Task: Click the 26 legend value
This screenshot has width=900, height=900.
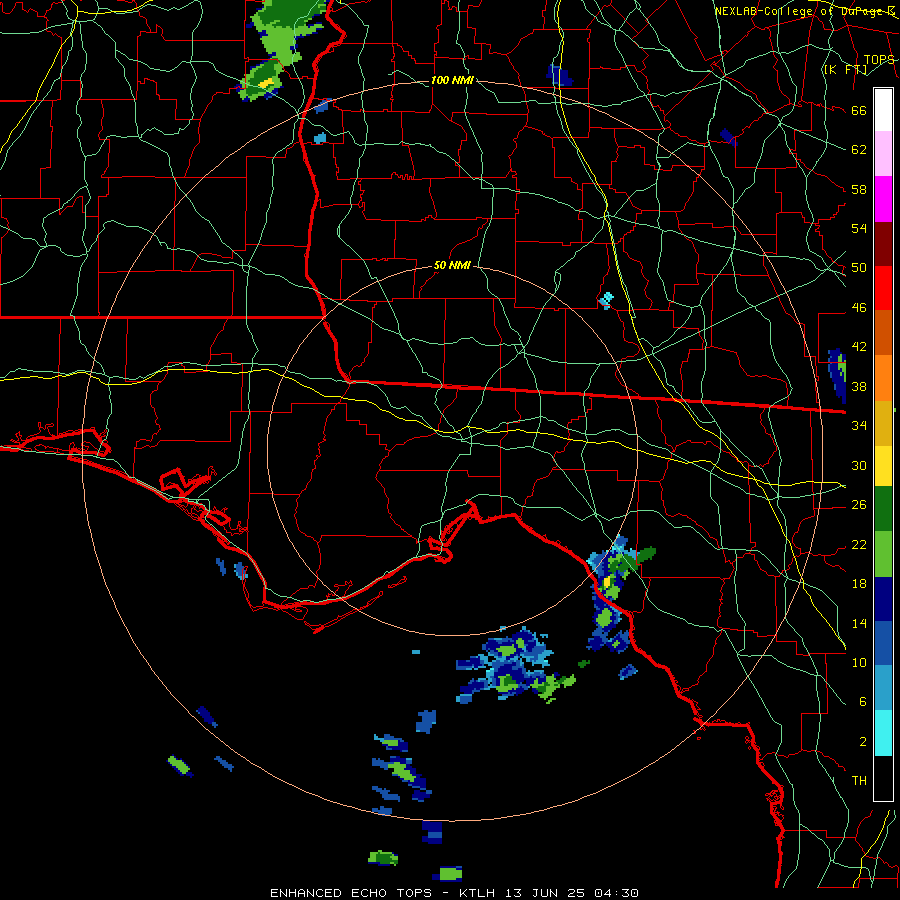Action: (859, 505)
